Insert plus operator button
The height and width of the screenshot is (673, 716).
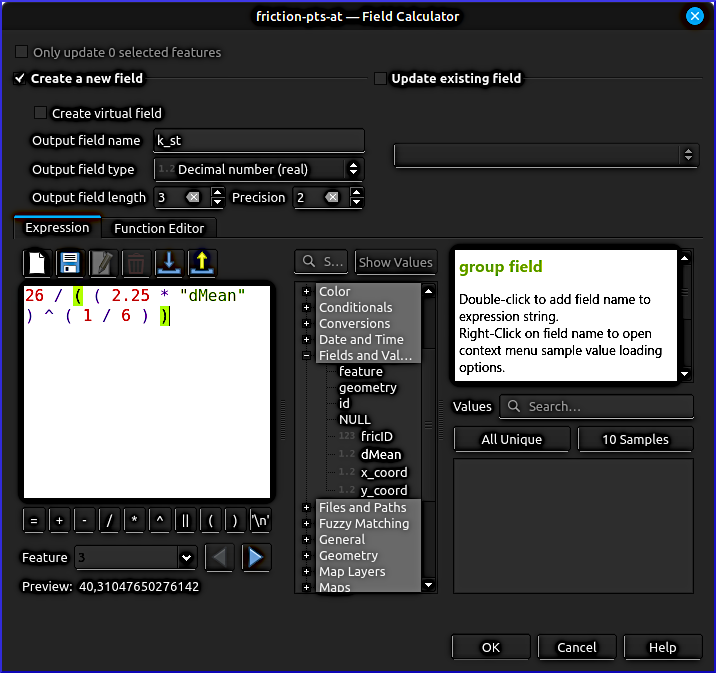59,521
